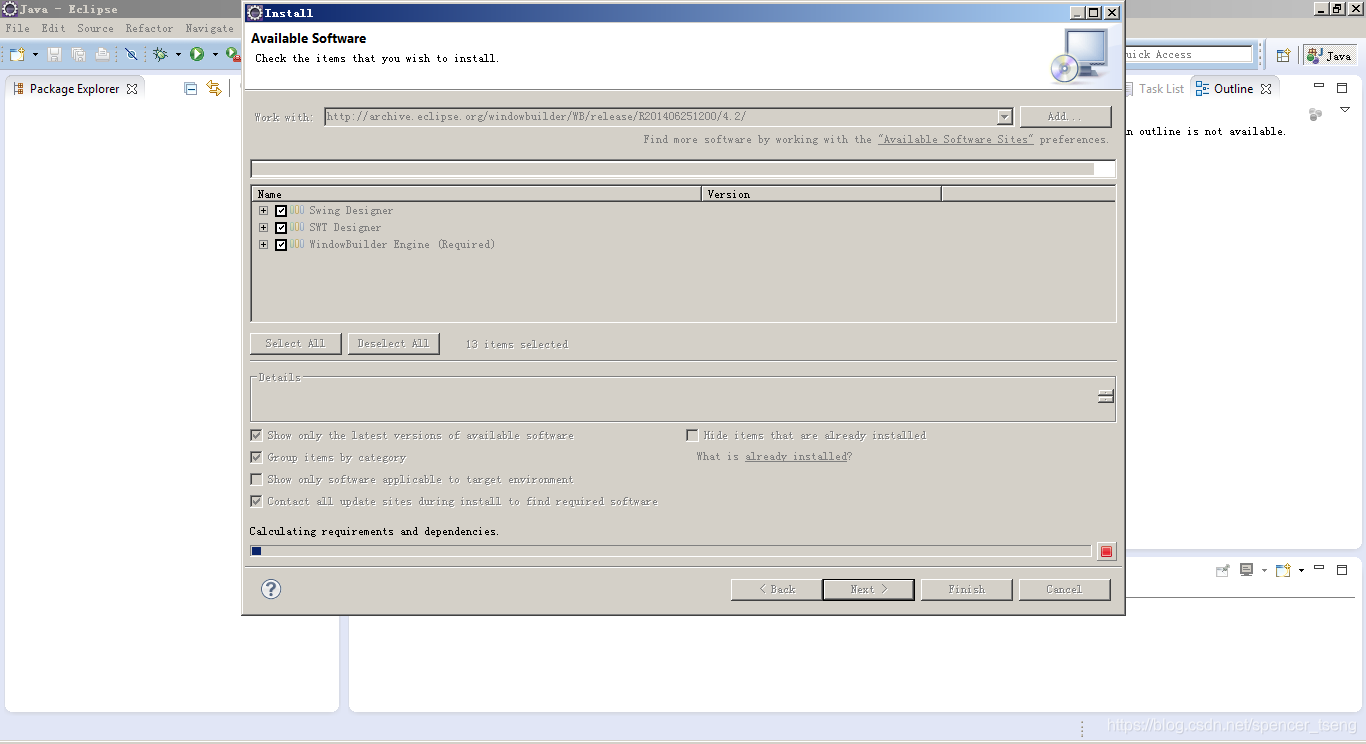1366x744 pixels.
Task: Click the New wizard toolbar icon
Action: coord(17,54)
